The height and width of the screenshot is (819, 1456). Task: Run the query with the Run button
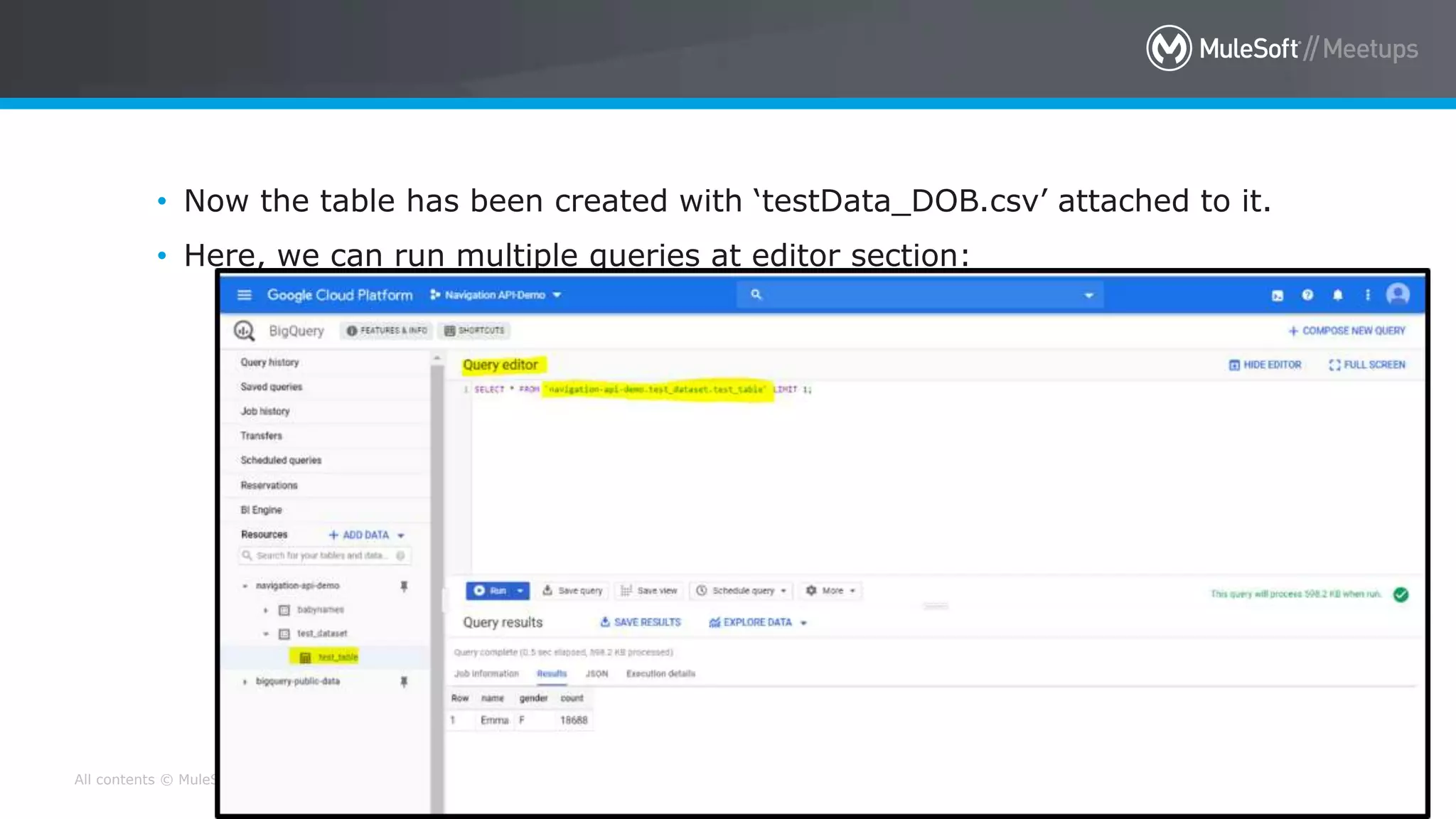[x=491, y=591]
